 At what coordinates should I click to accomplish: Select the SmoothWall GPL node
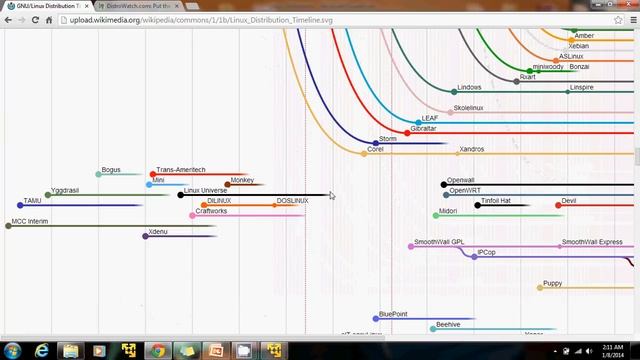(411, 247)
